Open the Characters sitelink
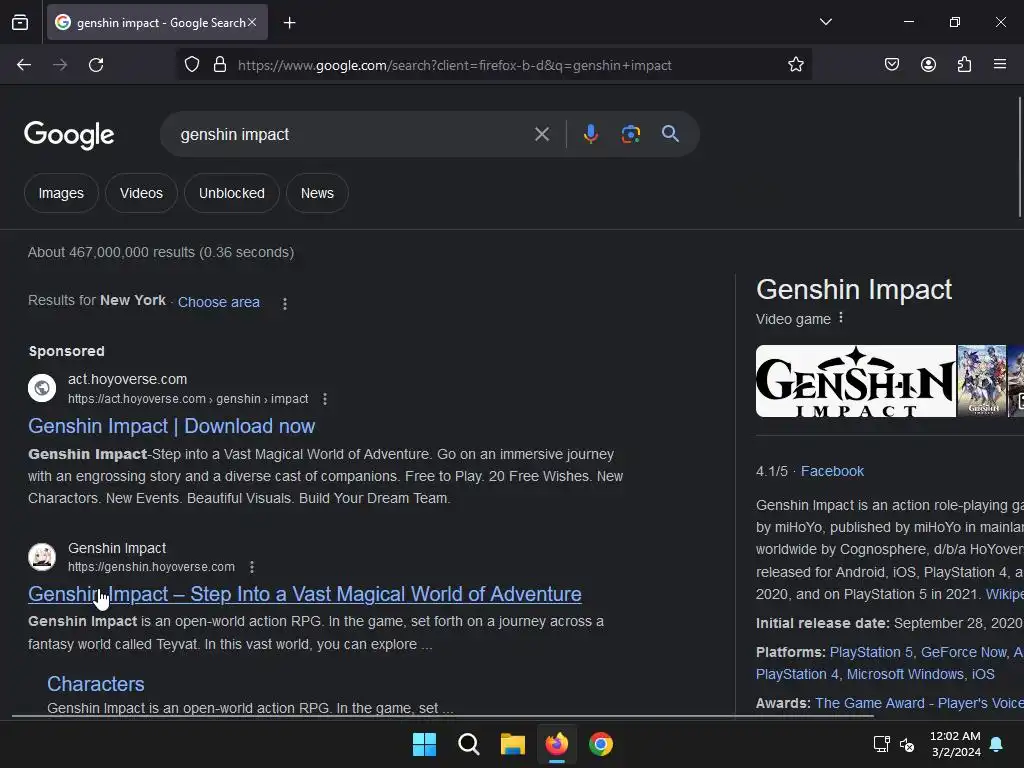 [95, 684]
